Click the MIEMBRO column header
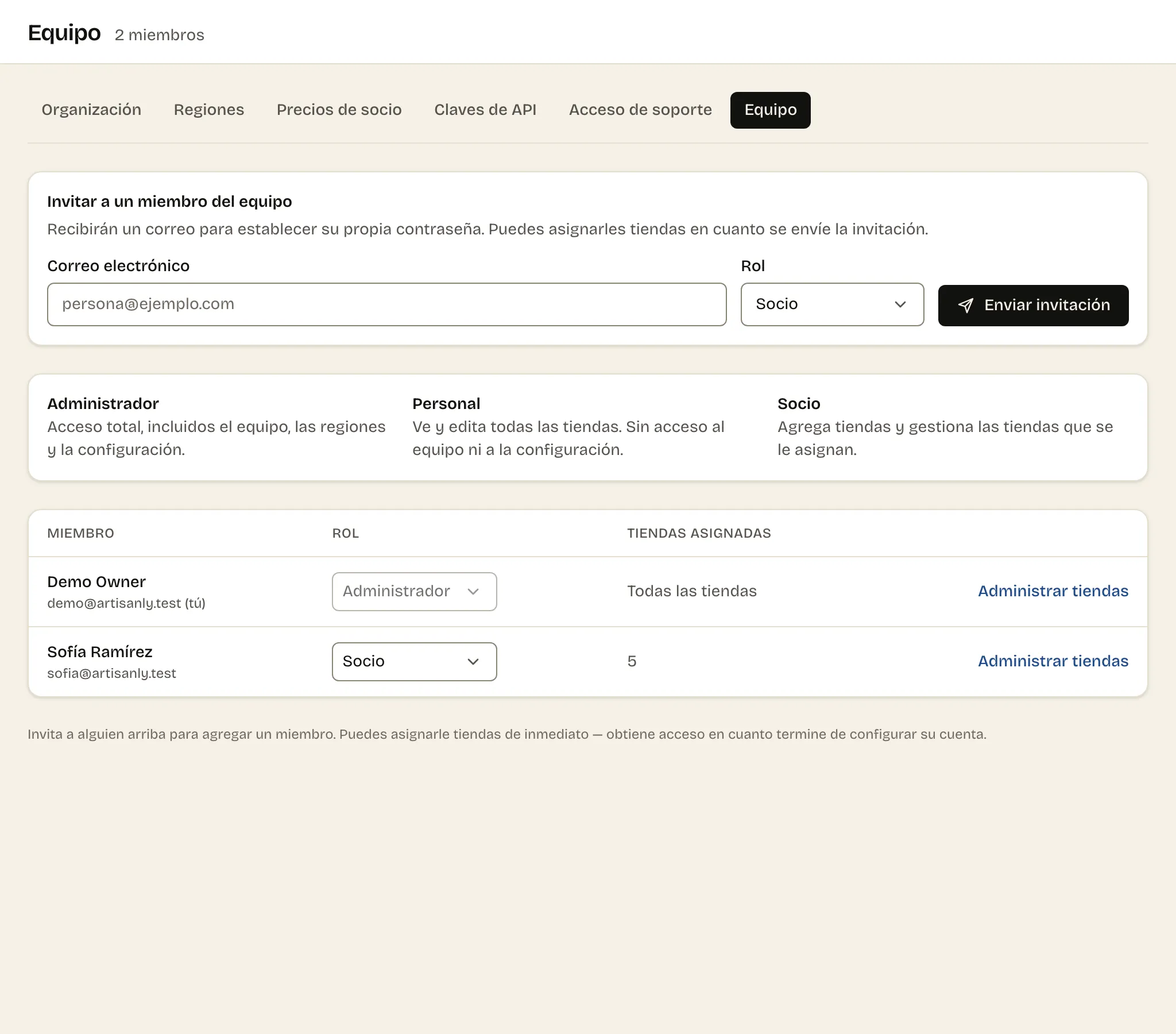 [80, 533]
